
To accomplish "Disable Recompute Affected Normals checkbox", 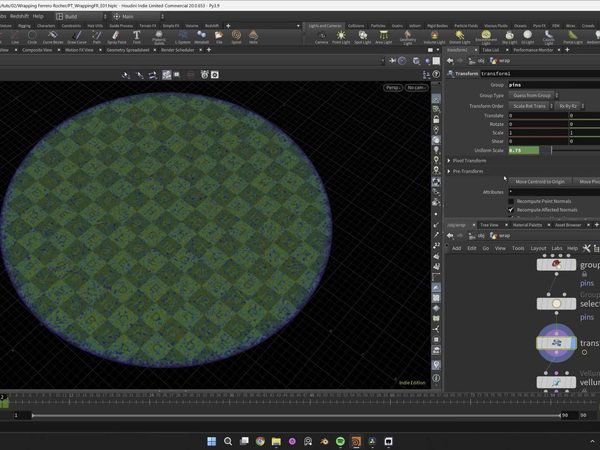I will coord(512,211).
